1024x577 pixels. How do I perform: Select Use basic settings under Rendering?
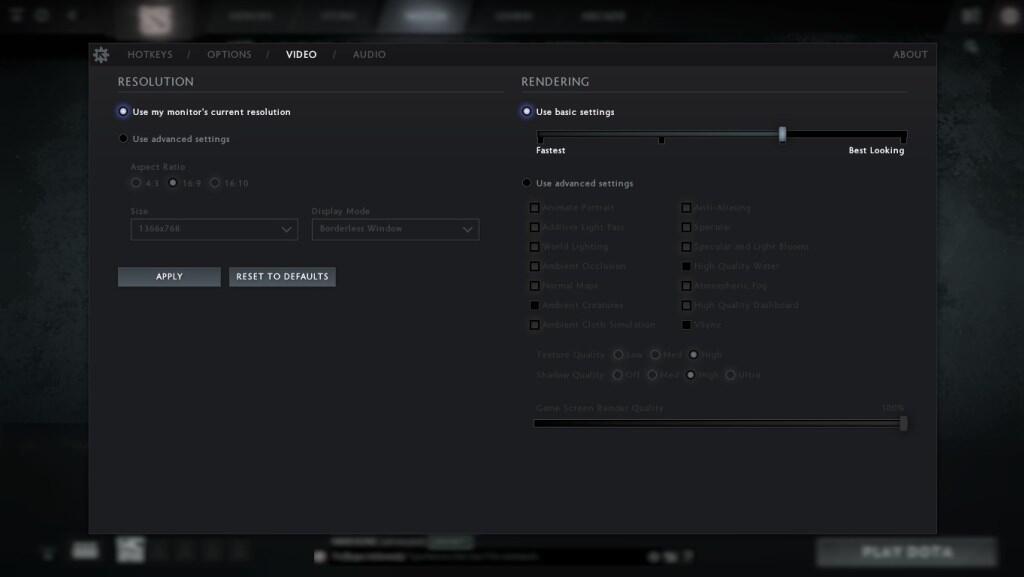click(x=526, y=112)
